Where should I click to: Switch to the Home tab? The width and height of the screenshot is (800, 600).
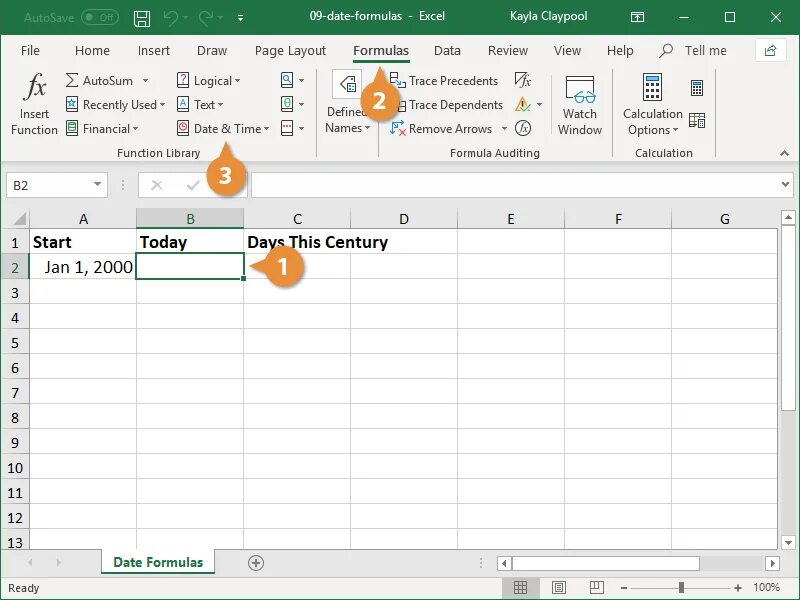[x=92, y=51]
